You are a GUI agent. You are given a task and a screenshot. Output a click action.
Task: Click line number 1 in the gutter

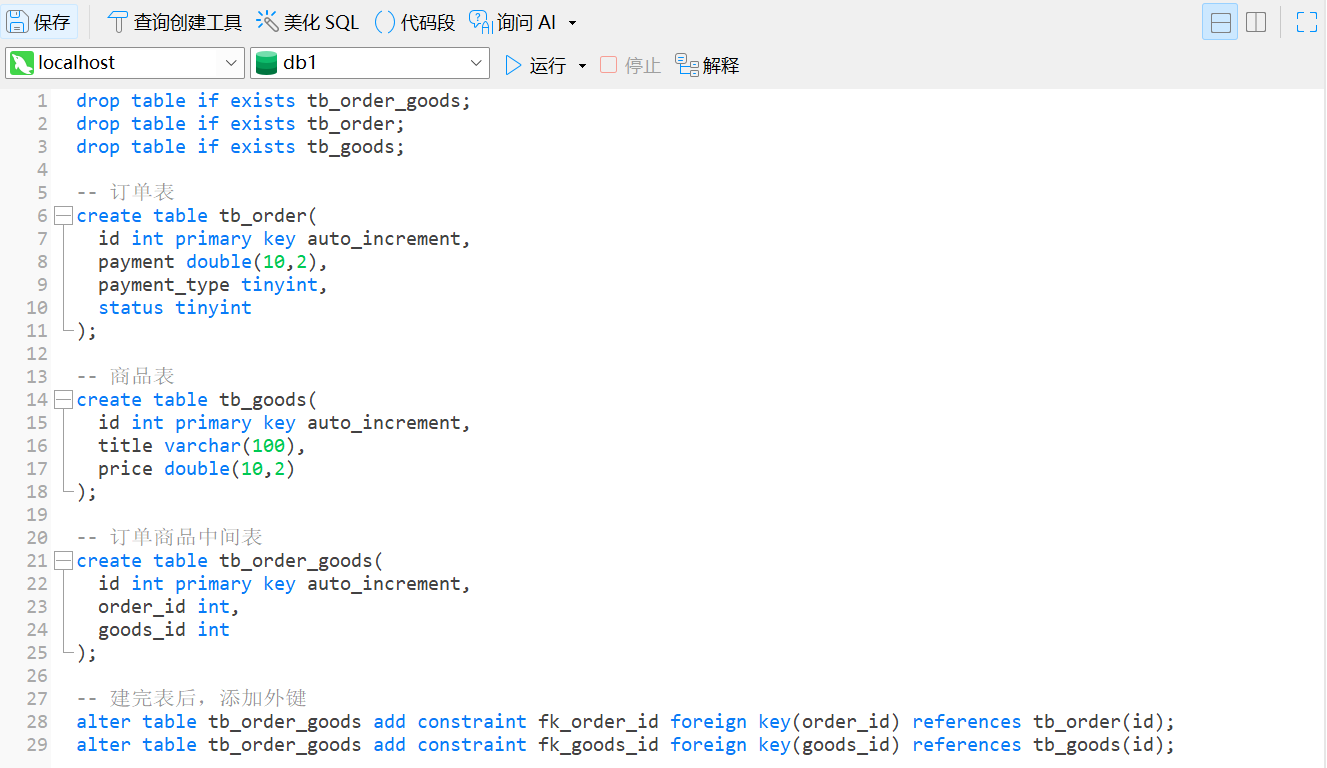click(42, 101)
